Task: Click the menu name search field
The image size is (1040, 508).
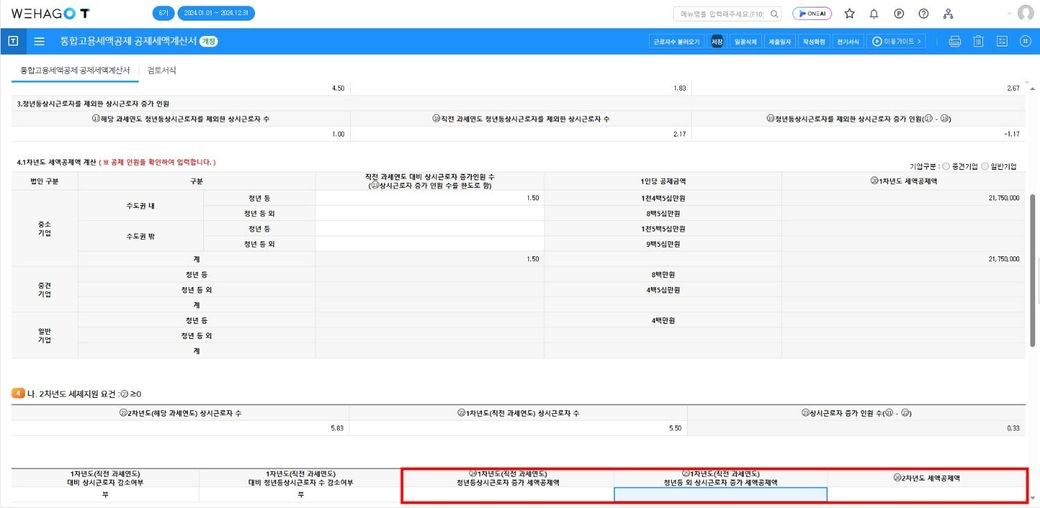Action: [726, 13]
